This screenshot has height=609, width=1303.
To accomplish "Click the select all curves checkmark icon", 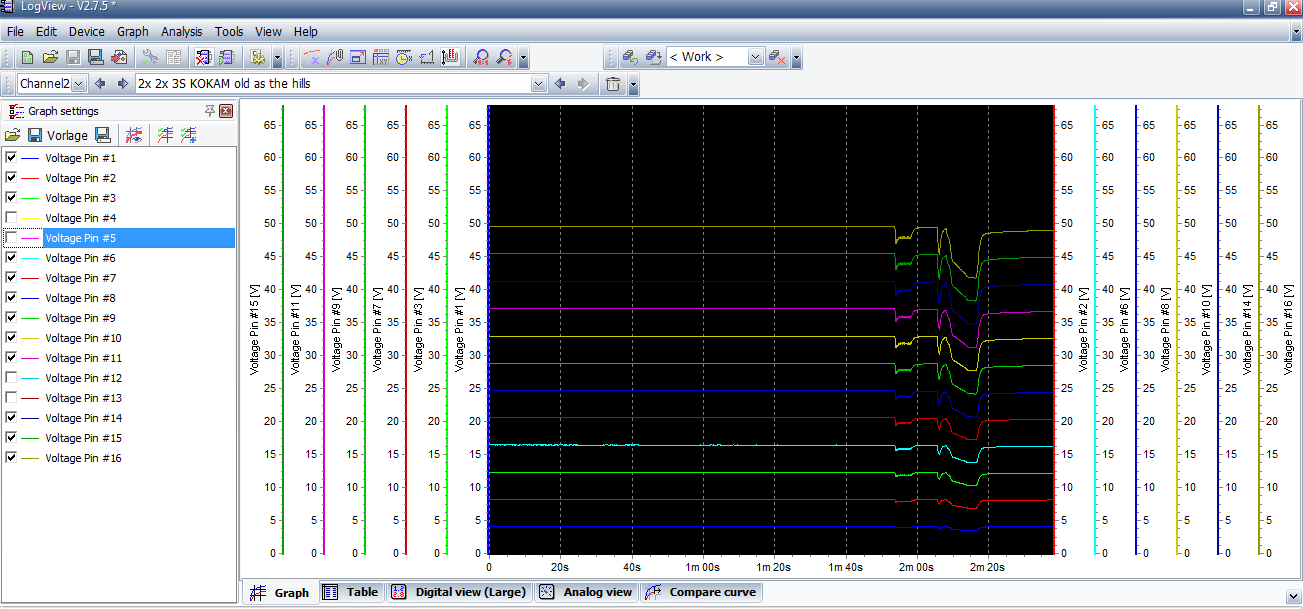I will [165, 135].
